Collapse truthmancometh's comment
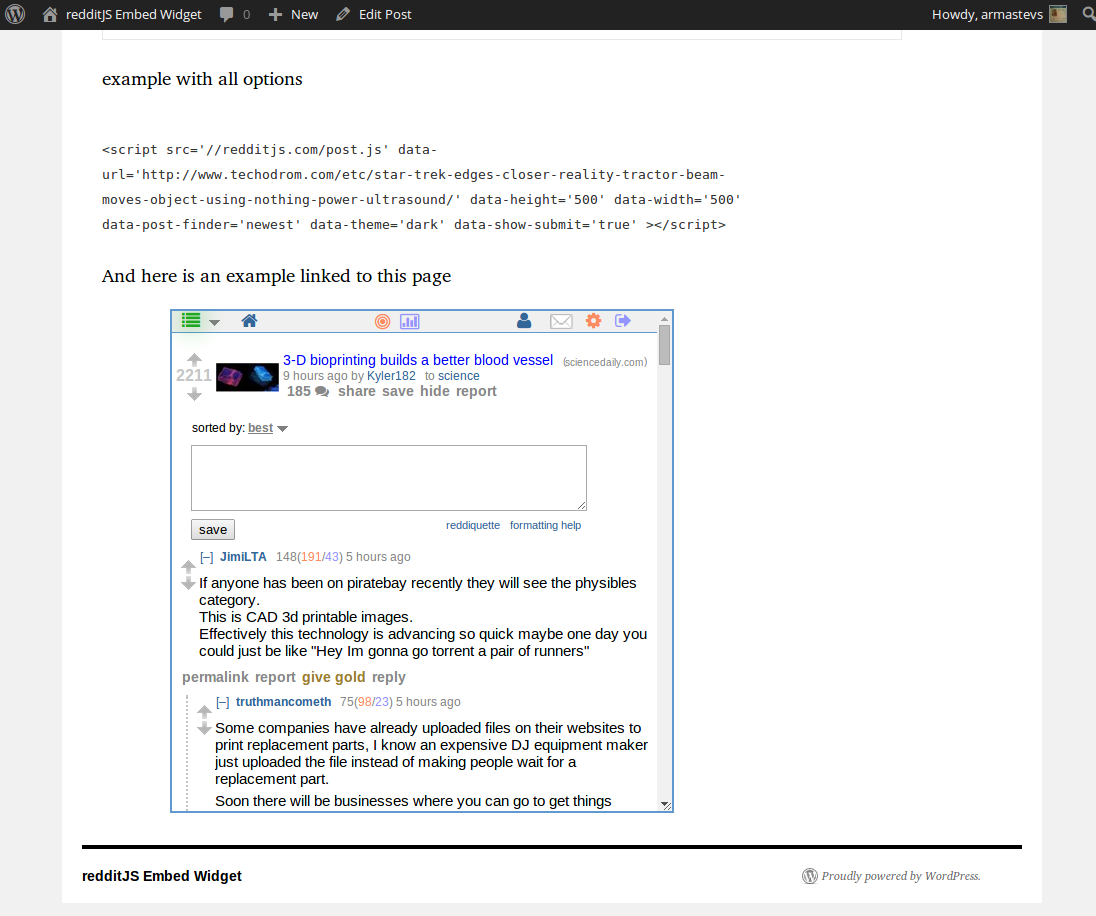This screenshot has height=916, width=1096. (223, 702)
